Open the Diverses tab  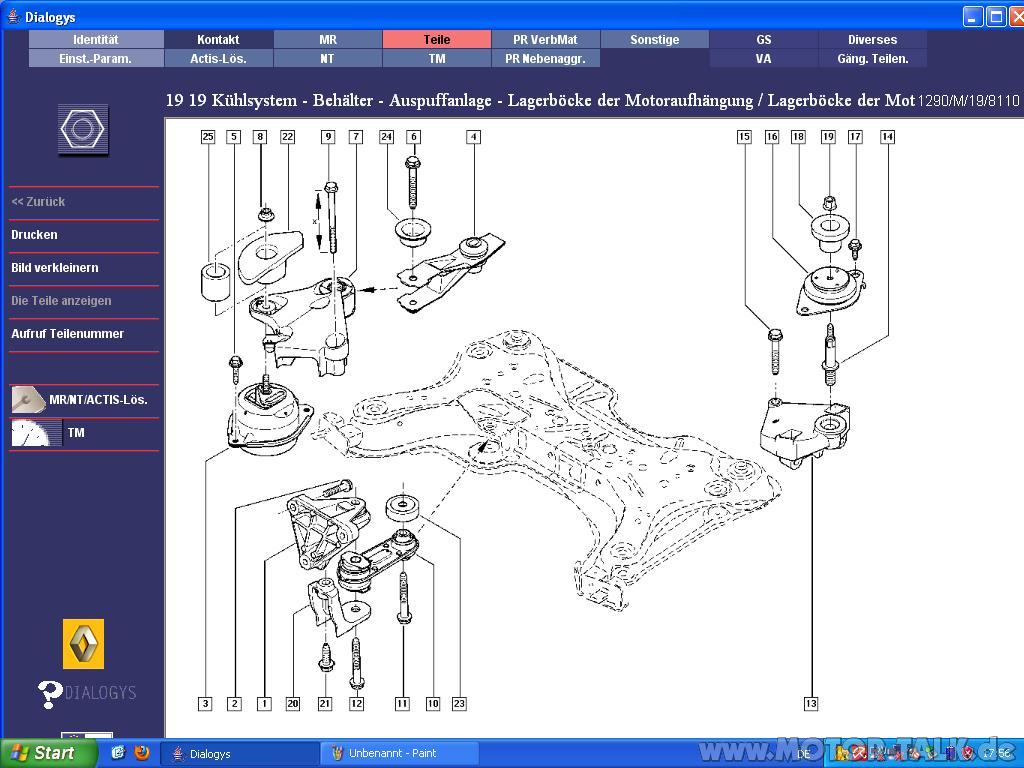point(872,39)
